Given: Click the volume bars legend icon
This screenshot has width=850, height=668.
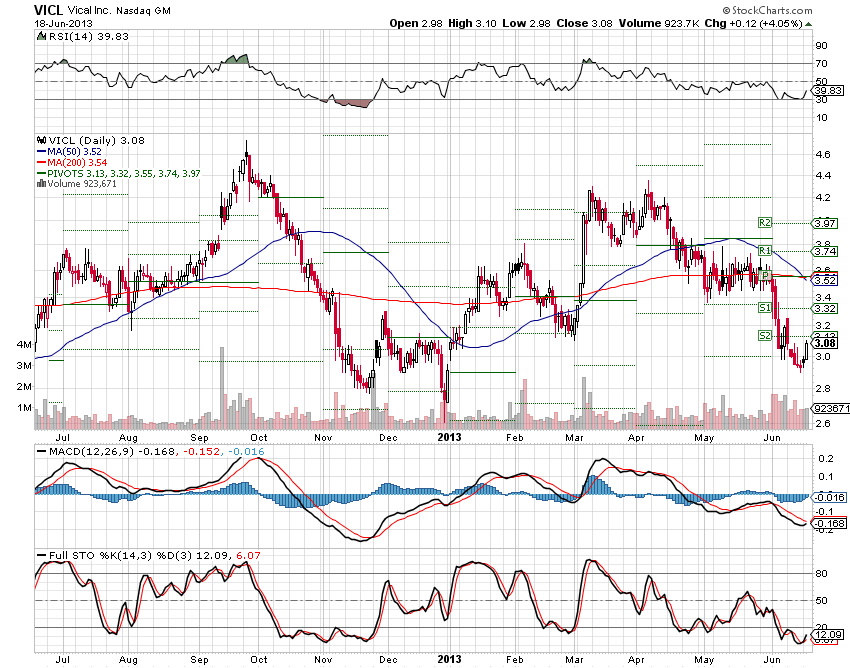Looking at the screenshot, I should click(41, 184).
